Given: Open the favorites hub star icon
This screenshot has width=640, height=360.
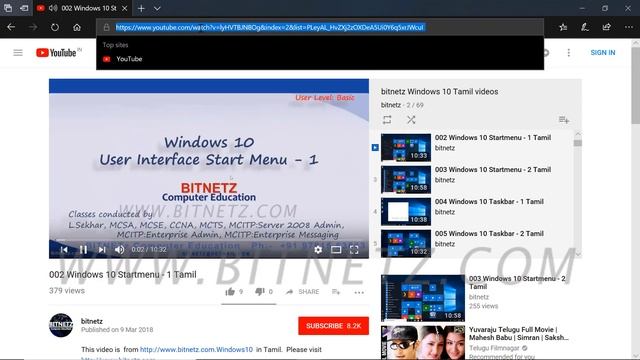Looking at the screenshot, I should [x=563, y=27].
